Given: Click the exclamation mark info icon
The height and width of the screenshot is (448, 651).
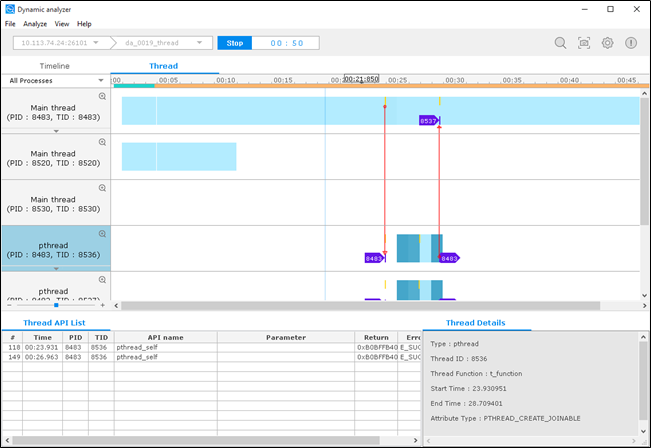Looking at the screenshot, I should pyautogui.click(x=631, y=43).
